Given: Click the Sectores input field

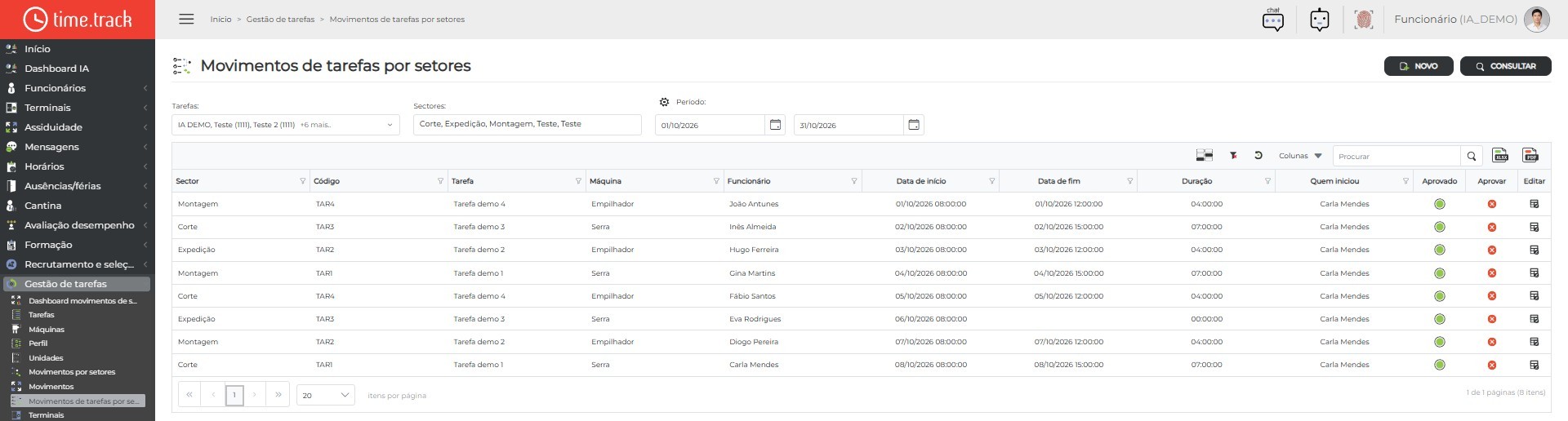Looking at the screenshot, I should pos(528,124).
